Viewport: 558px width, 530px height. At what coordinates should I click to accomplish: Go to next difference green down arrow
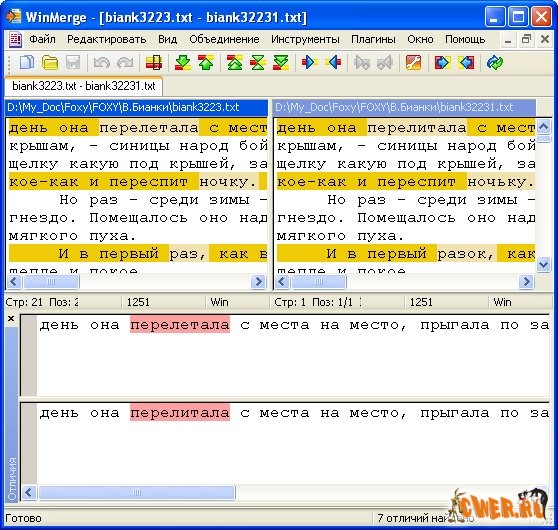[183, 63]
